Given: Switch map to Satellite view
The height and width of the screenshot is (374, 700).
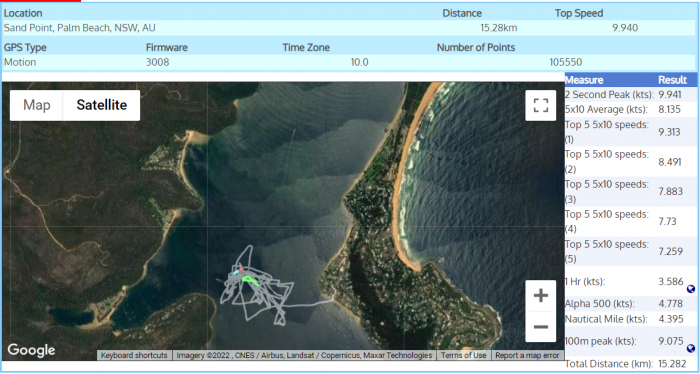Looking at the screenshot, I should tap(102, 105).
